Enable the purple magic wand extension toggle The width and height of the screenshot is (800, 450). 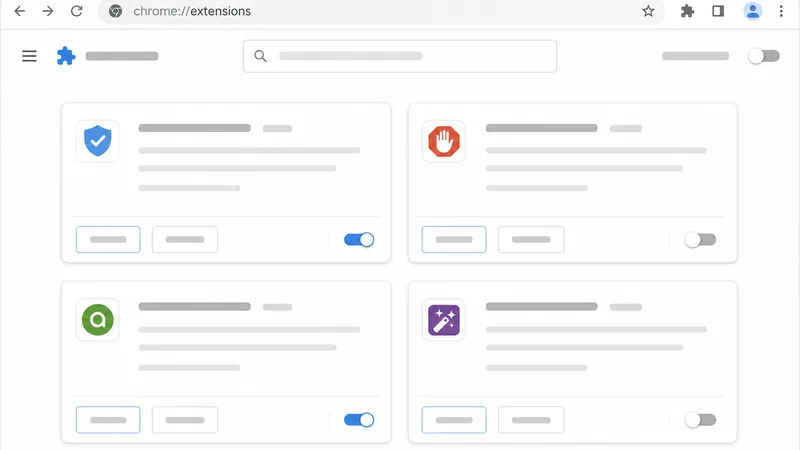pos(700,420)
